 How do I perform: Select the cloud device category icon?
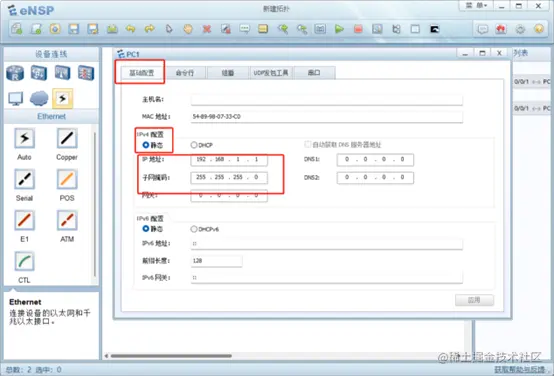point(39,98)
